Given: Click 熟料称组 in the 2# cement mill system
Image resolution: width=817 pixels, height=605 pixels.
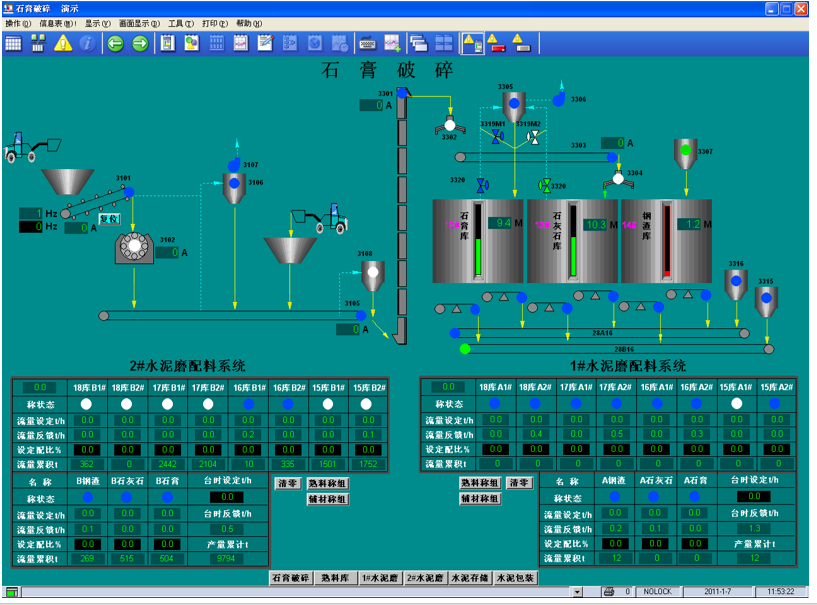Looking at the screenshot, I should [327, 484].
